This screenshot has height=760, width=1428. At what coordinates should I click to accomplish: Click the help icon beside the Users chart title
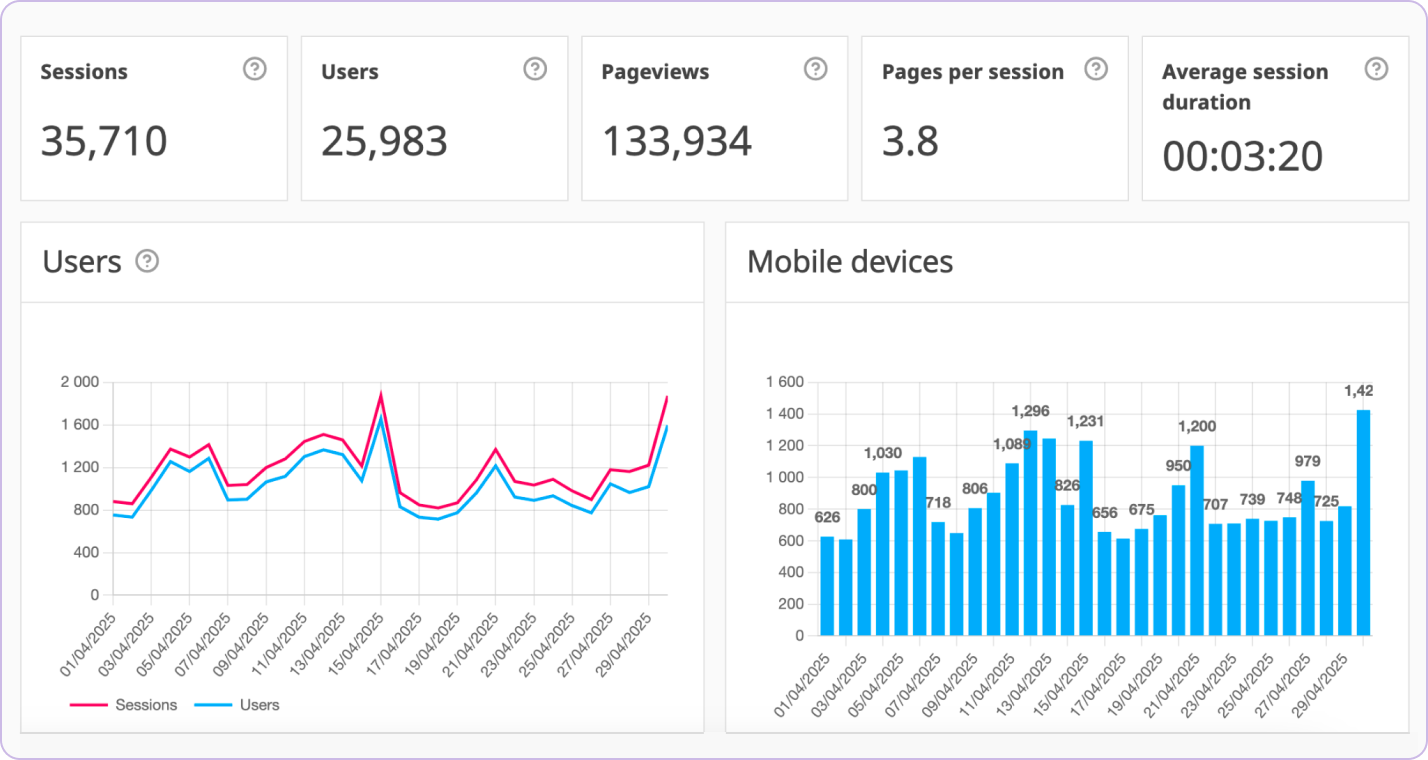147,262
